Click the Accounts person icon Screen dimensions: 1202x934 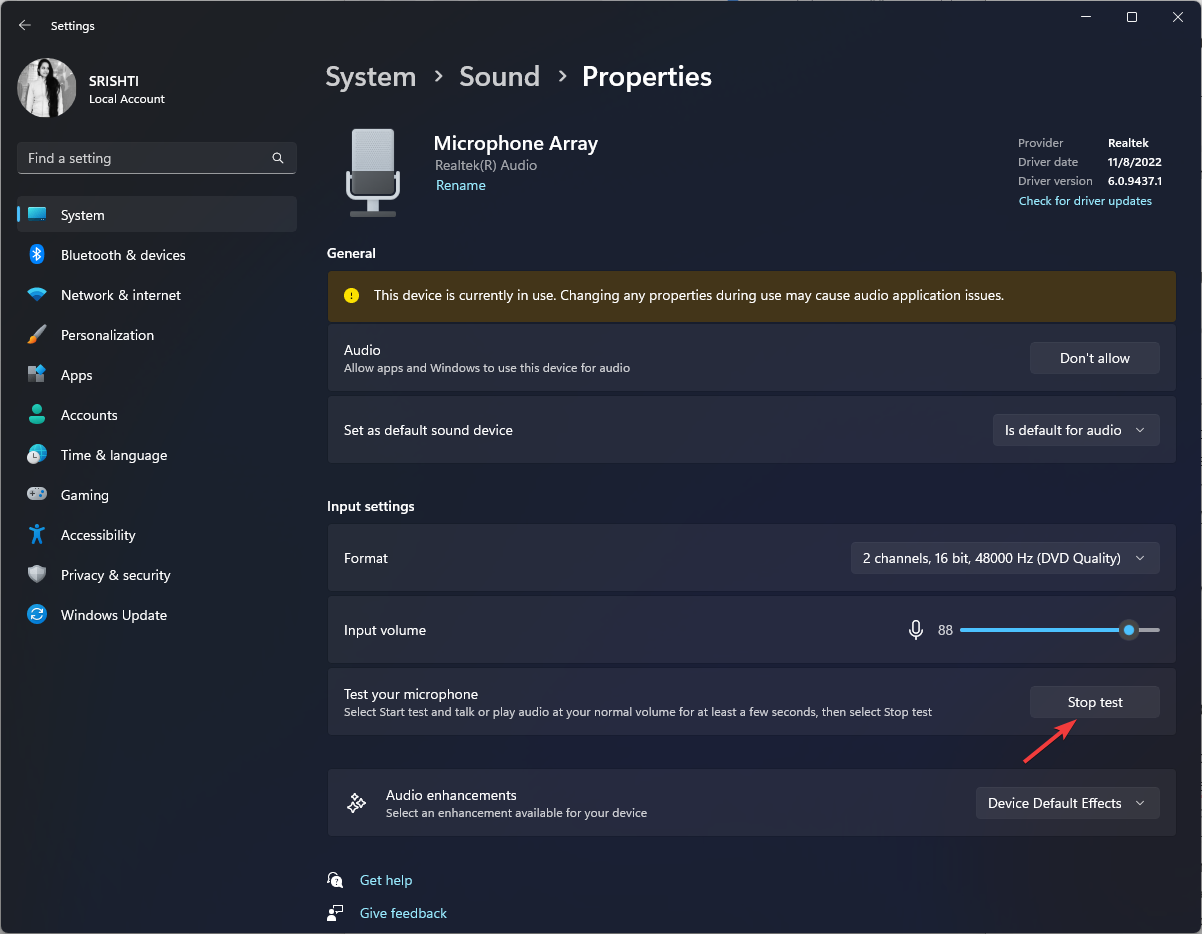pyautogui.click(x=37, y=415)
